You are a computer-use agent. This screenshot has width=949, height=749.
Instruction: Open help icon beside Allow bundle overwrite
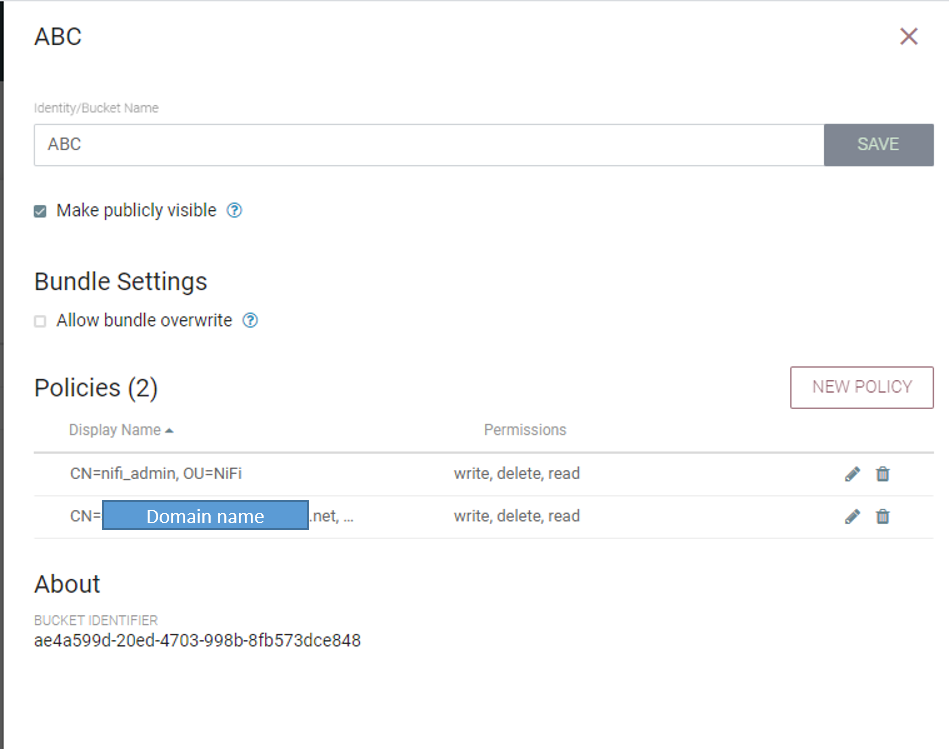pos(250,320)
